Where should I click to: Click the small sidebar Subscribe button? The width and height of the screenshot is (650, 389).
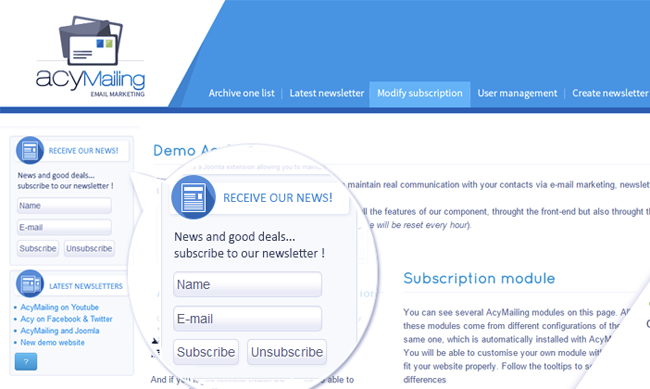[38, 248]
